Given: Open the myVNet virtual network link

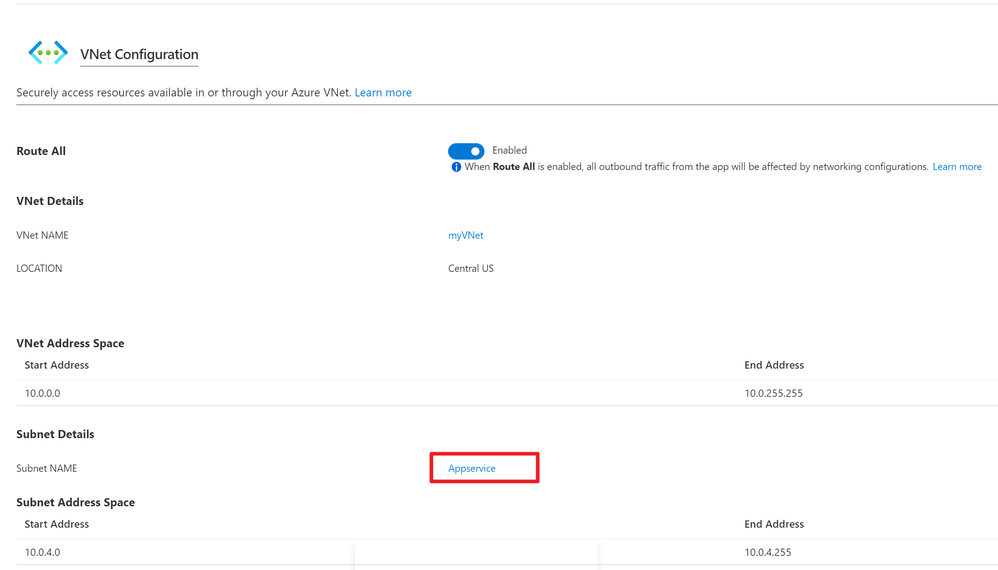Looking at the screenshot, I should [x=465, y=235].
